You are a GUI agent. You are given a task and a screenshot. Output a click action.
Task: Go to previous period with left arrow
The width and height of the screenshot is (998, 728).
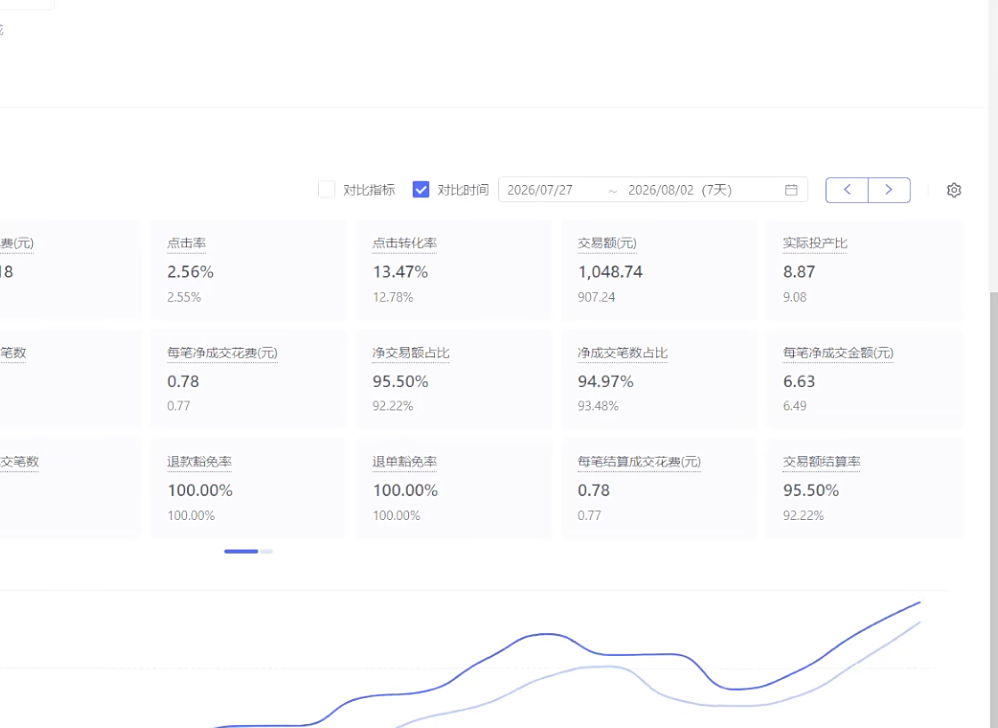pyautogui.click(x=847, y=190)
